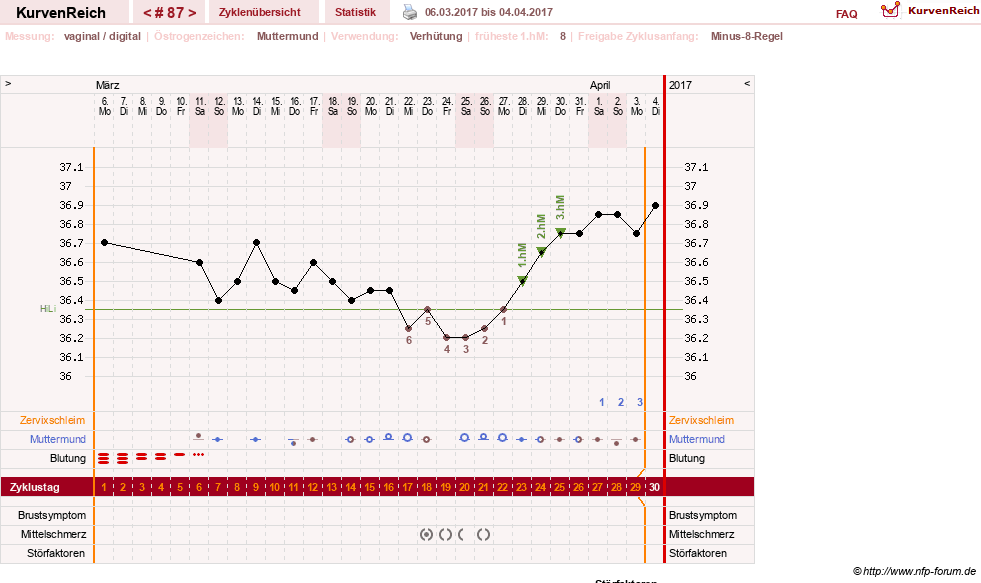Click the low temperature point numbered 6
981x583 pixels.
pyautogui.click(x=409, y=328)
